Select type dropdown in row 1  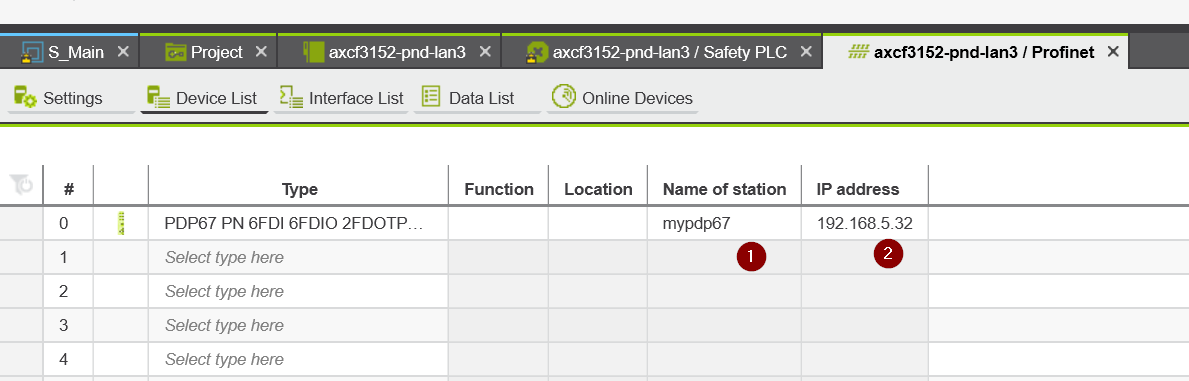[x=298, y=257]
